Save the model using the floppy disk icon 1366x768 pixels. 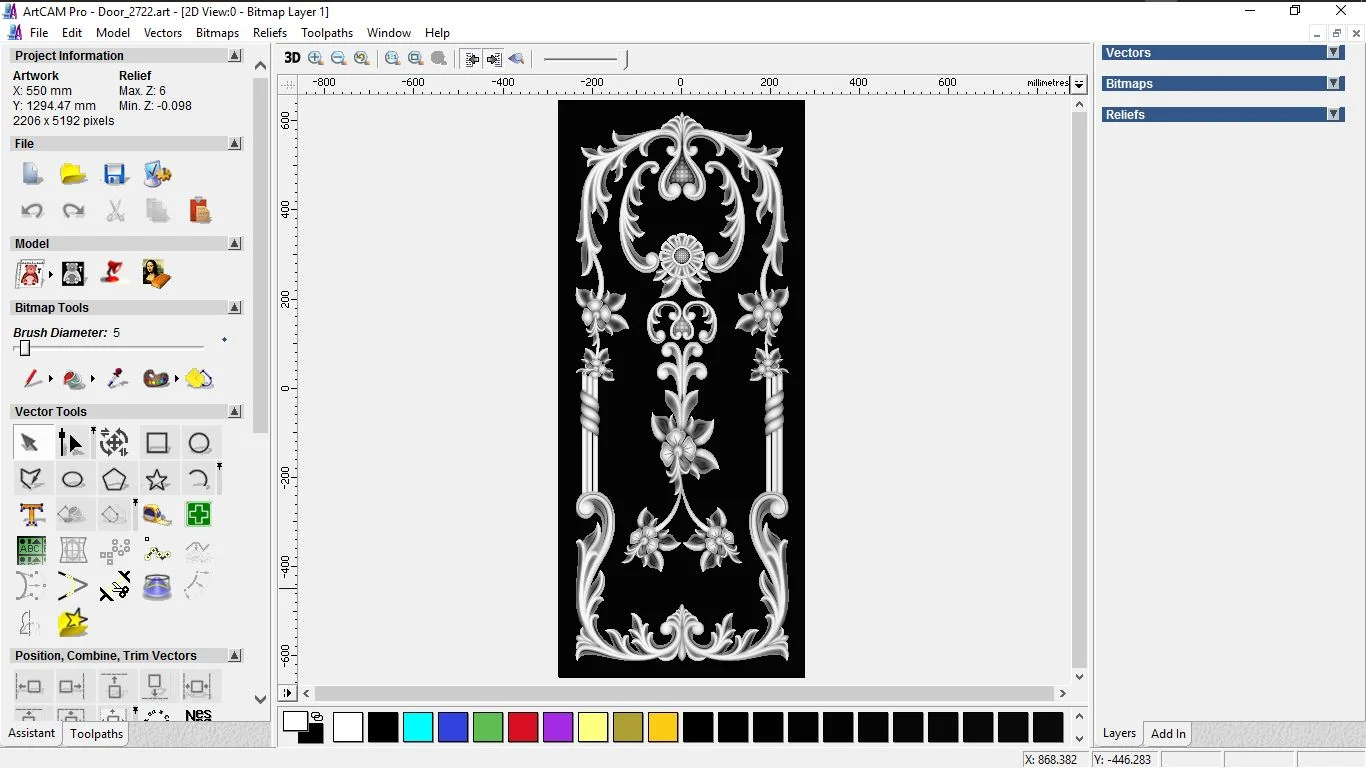point(115,174)
